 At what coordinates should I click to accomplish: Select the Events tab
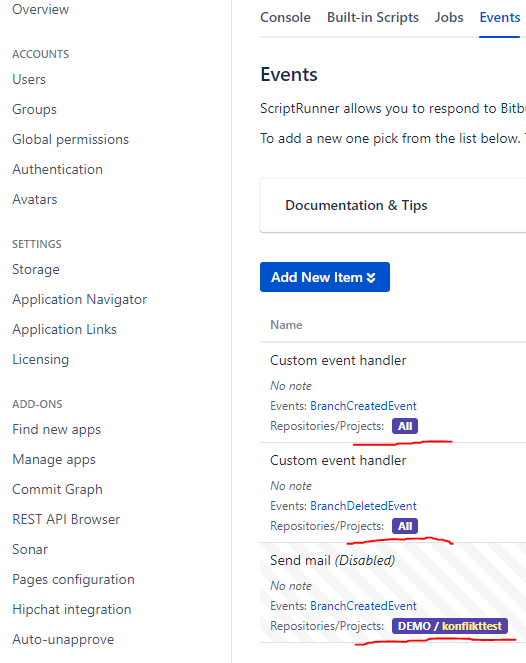pos(500,18)
